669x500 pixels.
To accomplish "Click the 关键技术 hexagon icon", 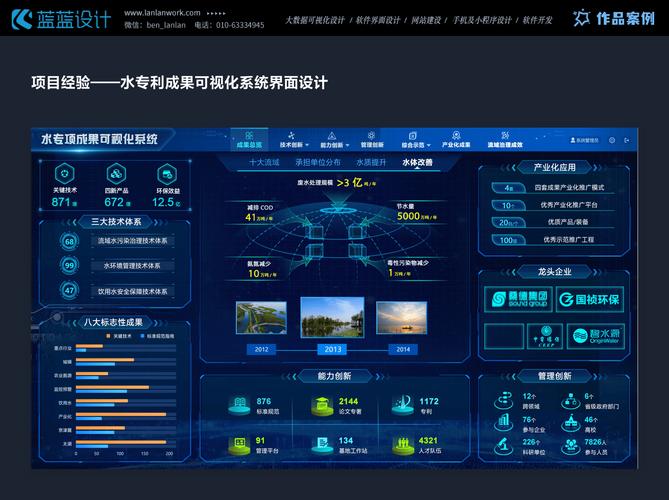I will (x=64, y=171).
